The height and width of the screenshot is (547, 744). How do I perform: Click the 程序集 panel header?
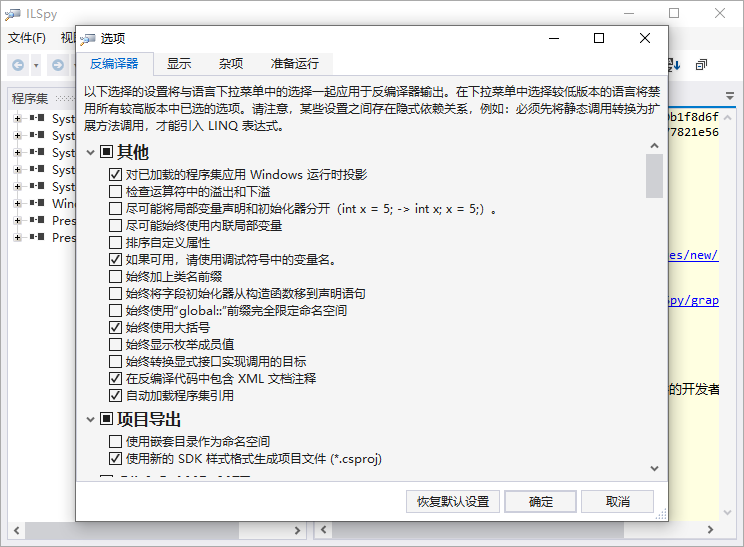click(30, 99)
